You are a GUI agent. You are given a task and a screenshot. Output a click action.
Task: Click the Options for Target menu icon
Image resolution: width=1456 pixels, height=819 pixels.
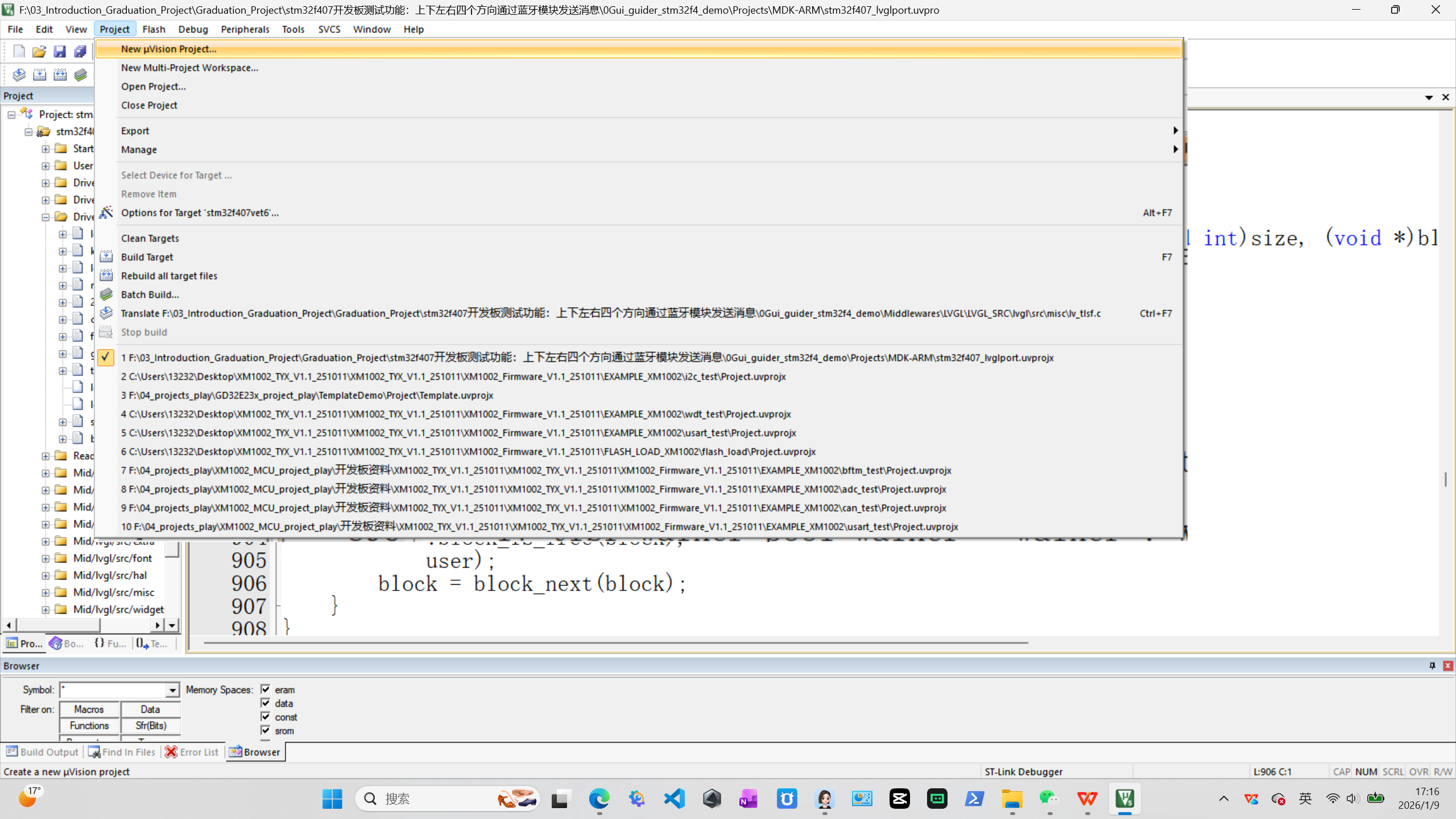(x=106, y=213)
